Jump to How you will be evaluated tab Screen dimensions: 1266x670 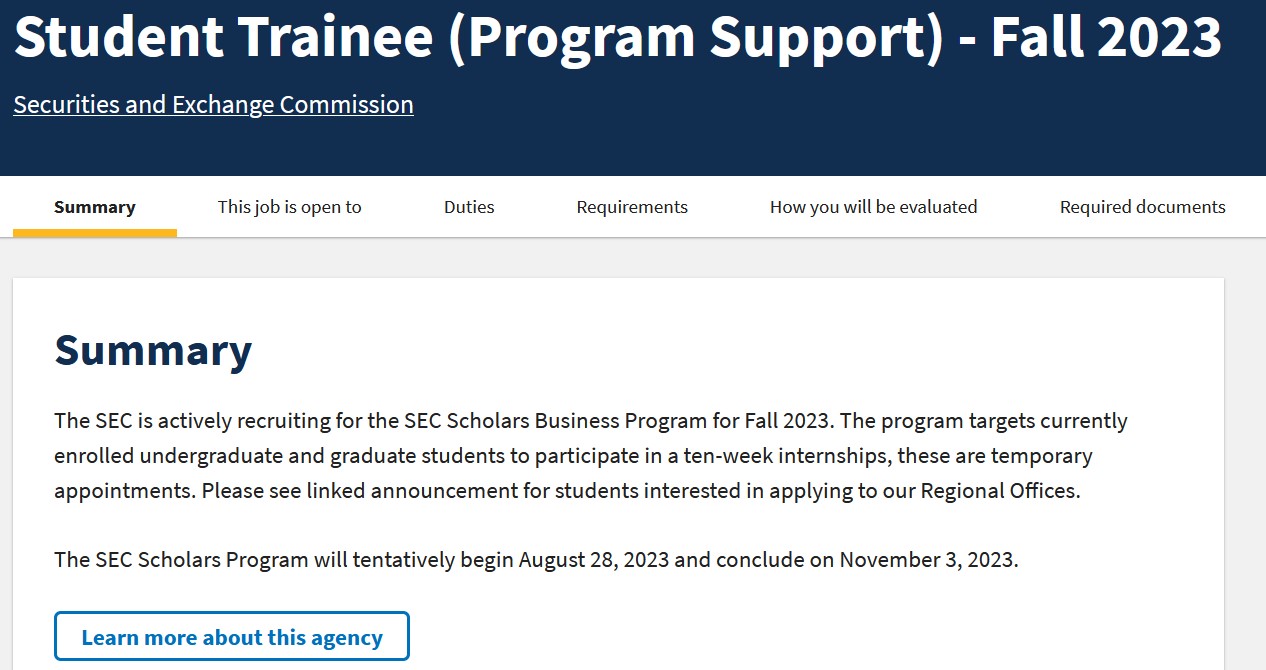pos(873,207)
